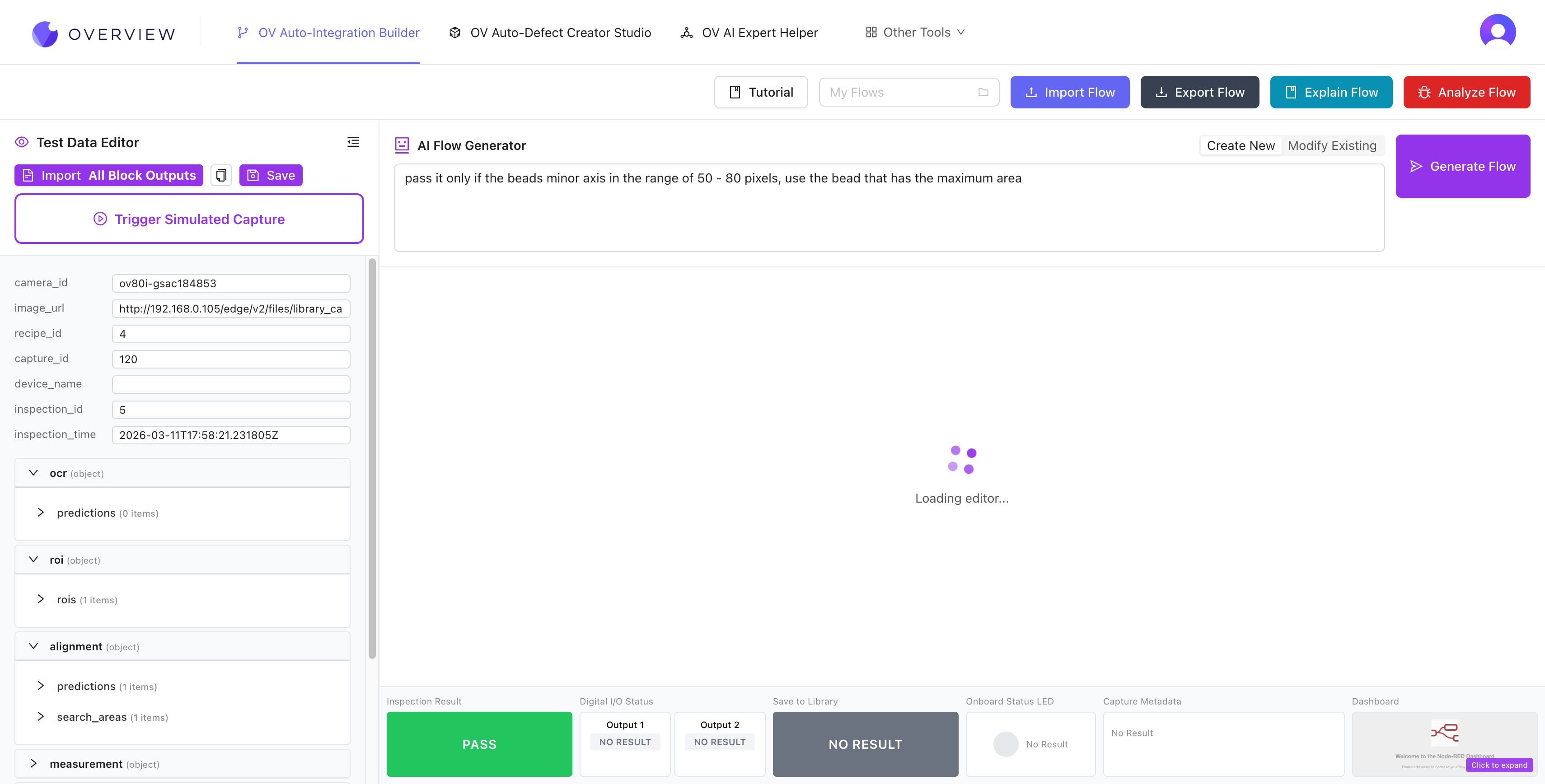The width and height of the screenshot is (1545, 784).
Task: Click the AI Flow Generator robot icon
Action: pyautogui.click(x=402, y=145)
